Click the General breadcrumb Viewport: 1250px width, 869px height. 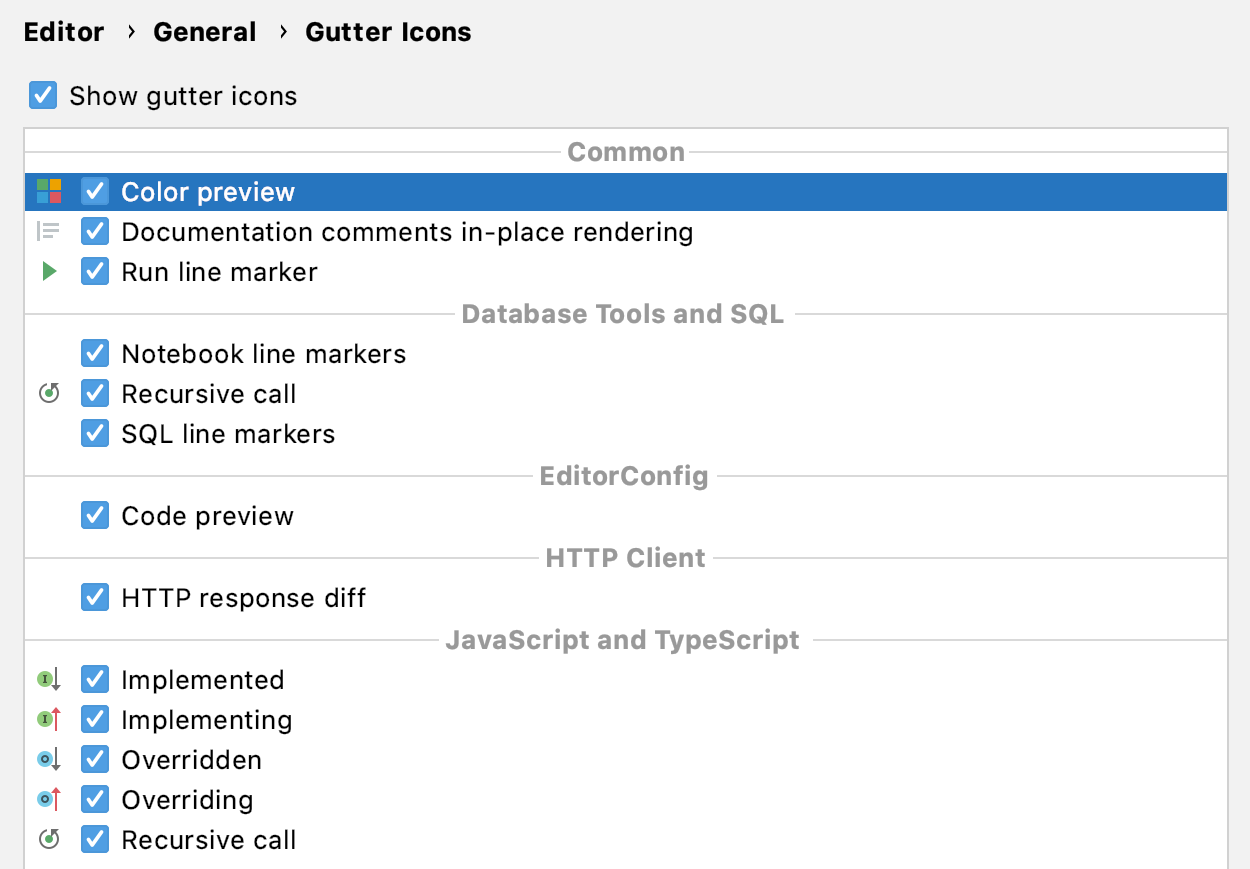(x=205, y=32)
